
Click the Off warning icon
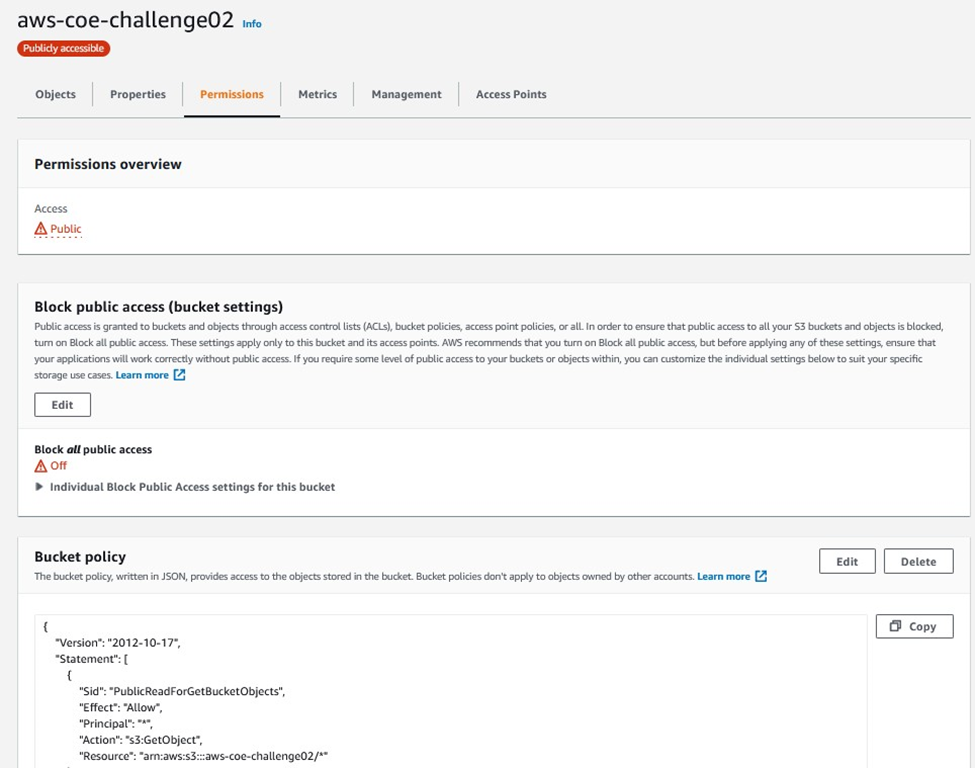(x=41, y=466)
